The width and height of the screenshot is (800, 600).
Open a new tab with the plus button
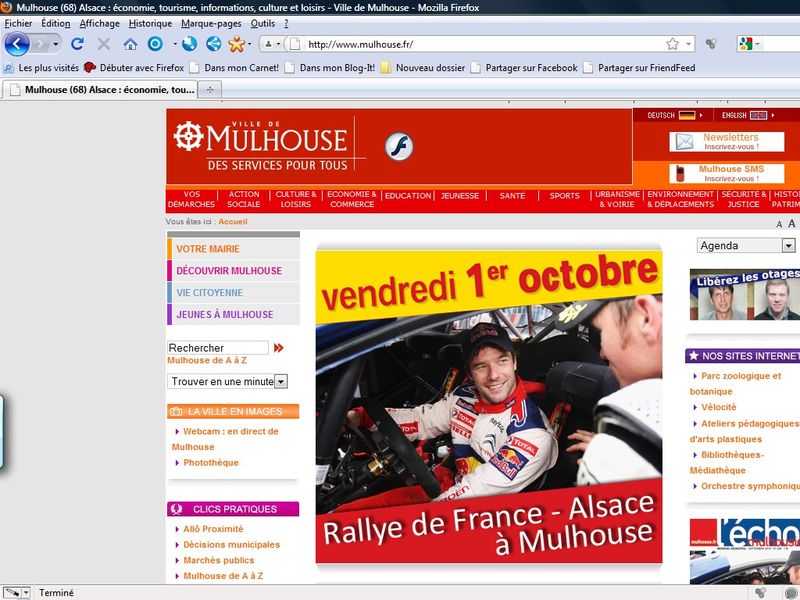209,90
